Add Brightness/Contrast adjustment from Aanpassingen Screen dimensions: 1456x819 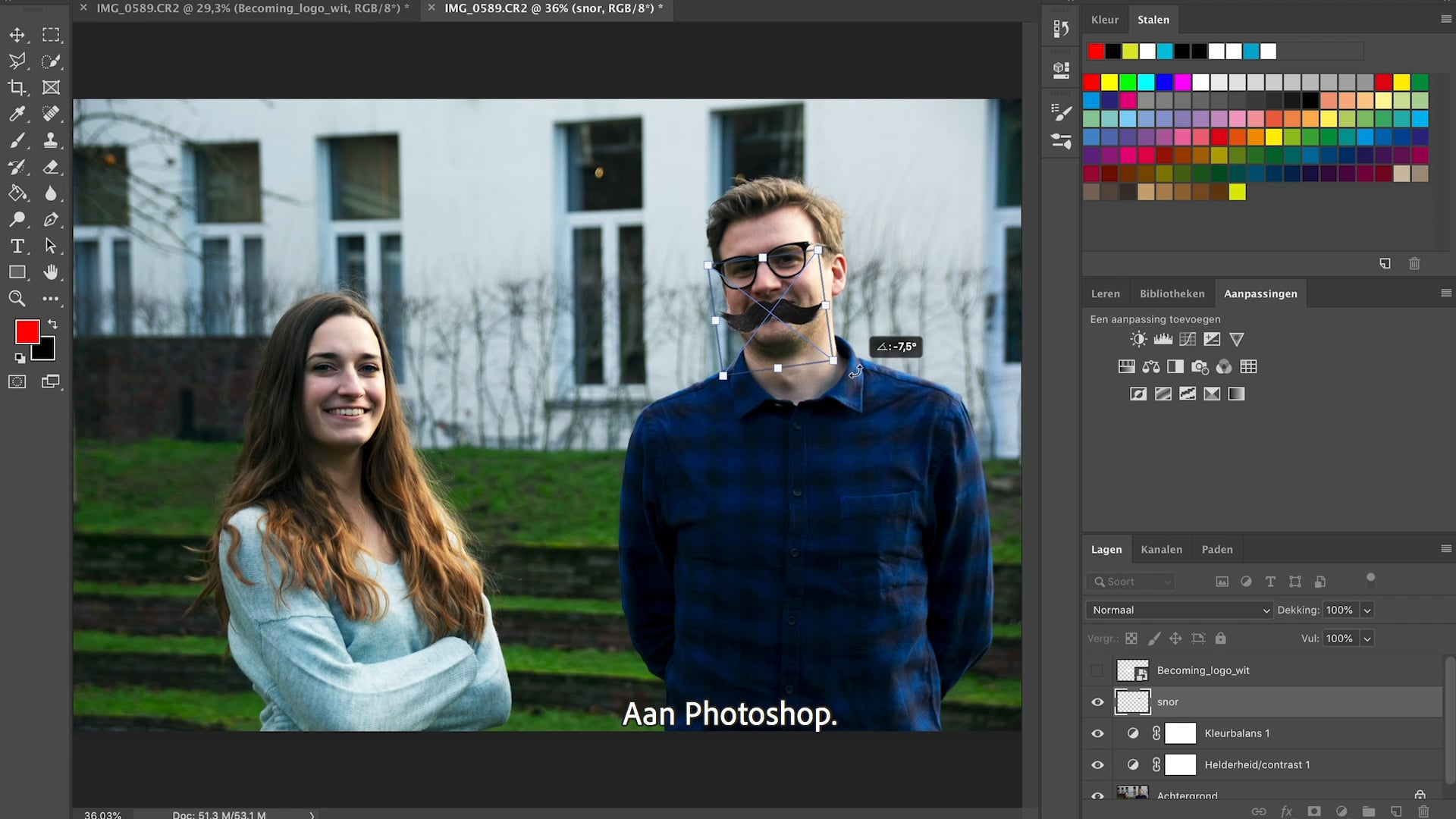[1138, 339]
